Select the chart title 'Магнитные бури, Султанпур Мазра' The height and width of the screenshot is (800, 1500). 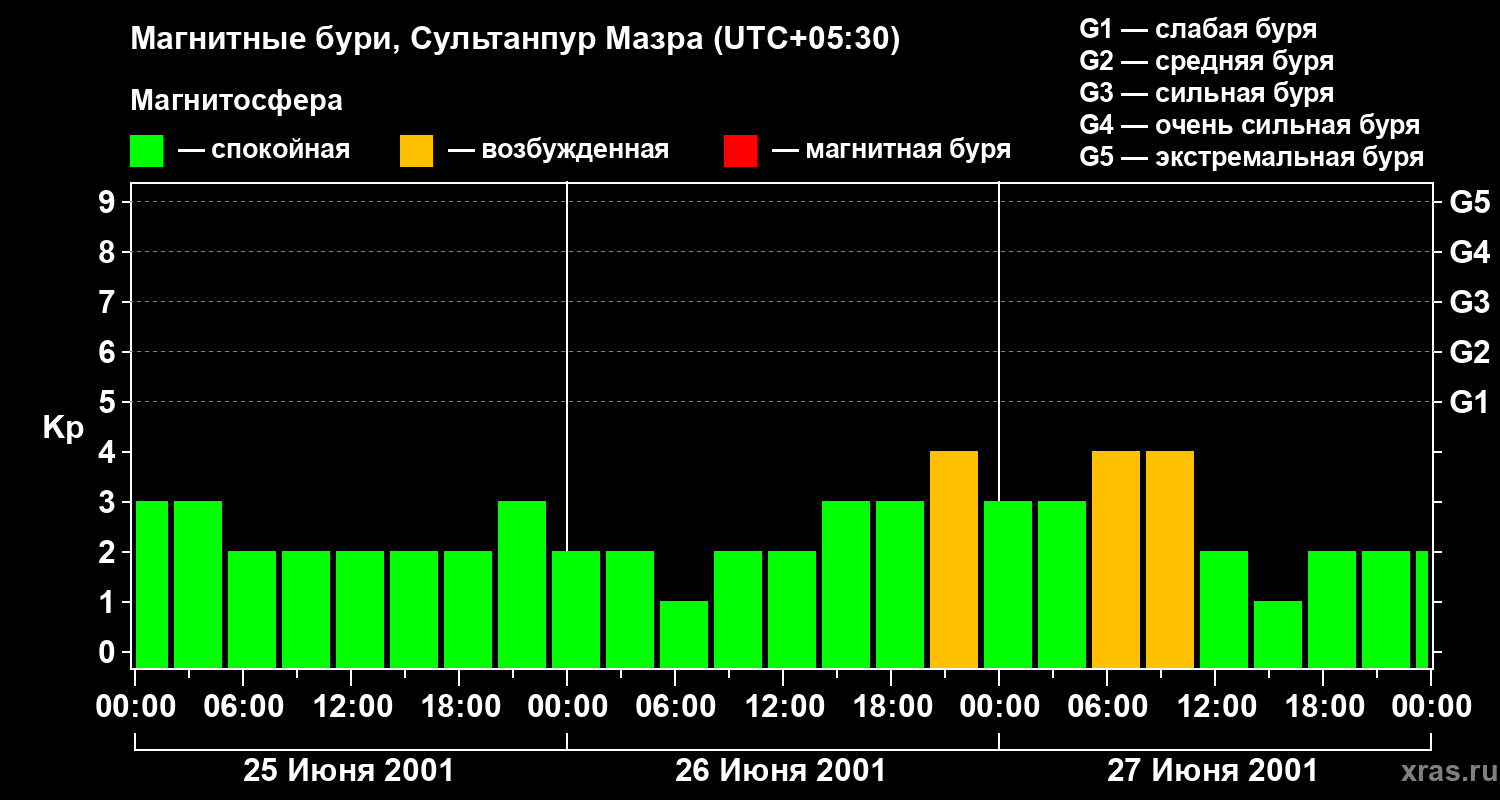point(416,39)
